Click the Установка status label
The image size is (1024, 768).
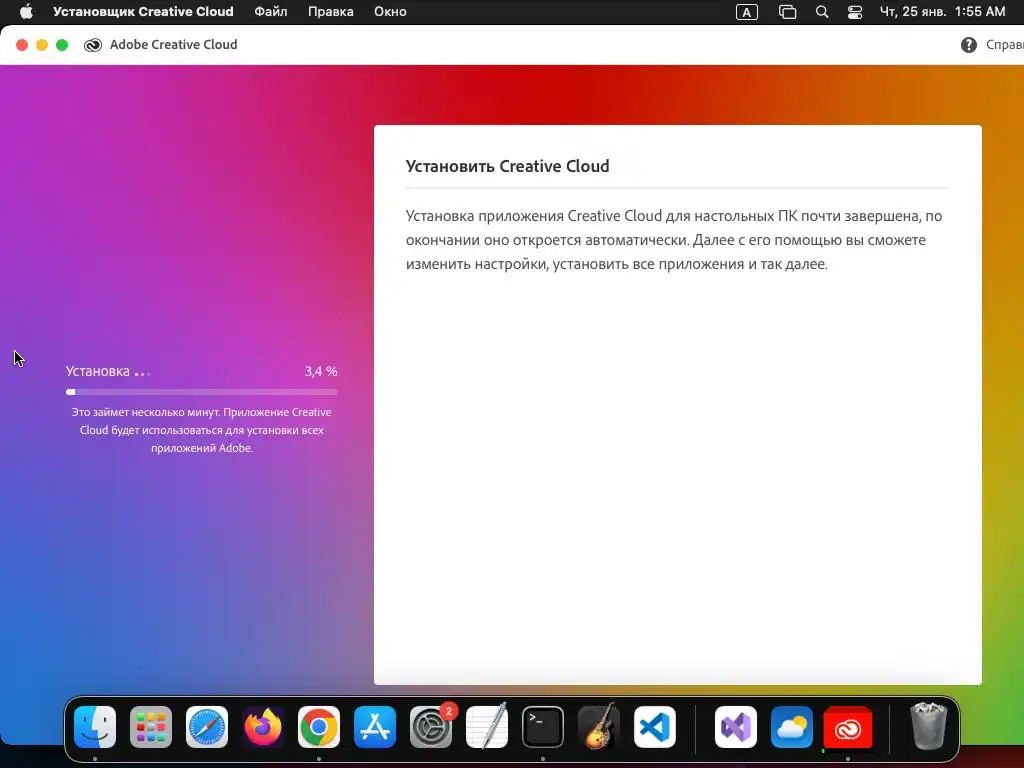point(97,371)
